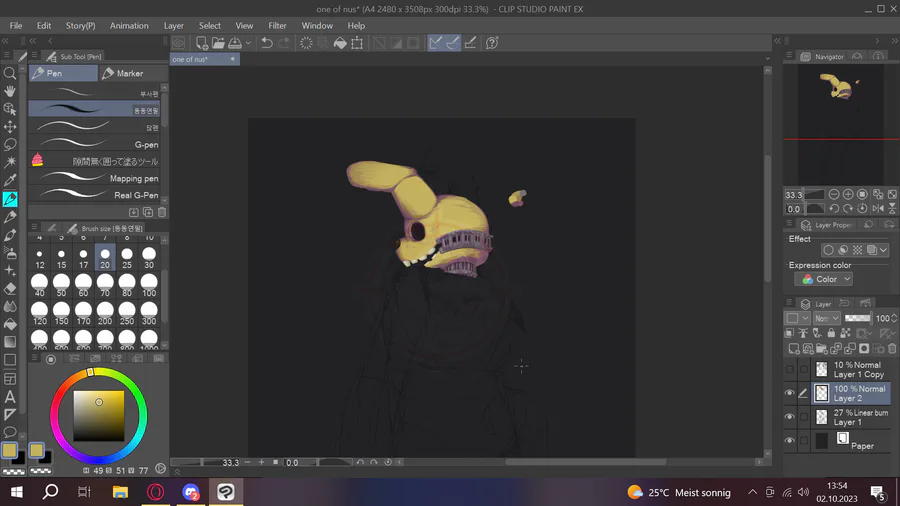This screenshot has width=900, height=506.
Task: Switch to the Marker sub tool tab
Action: (x=133, y=73)
